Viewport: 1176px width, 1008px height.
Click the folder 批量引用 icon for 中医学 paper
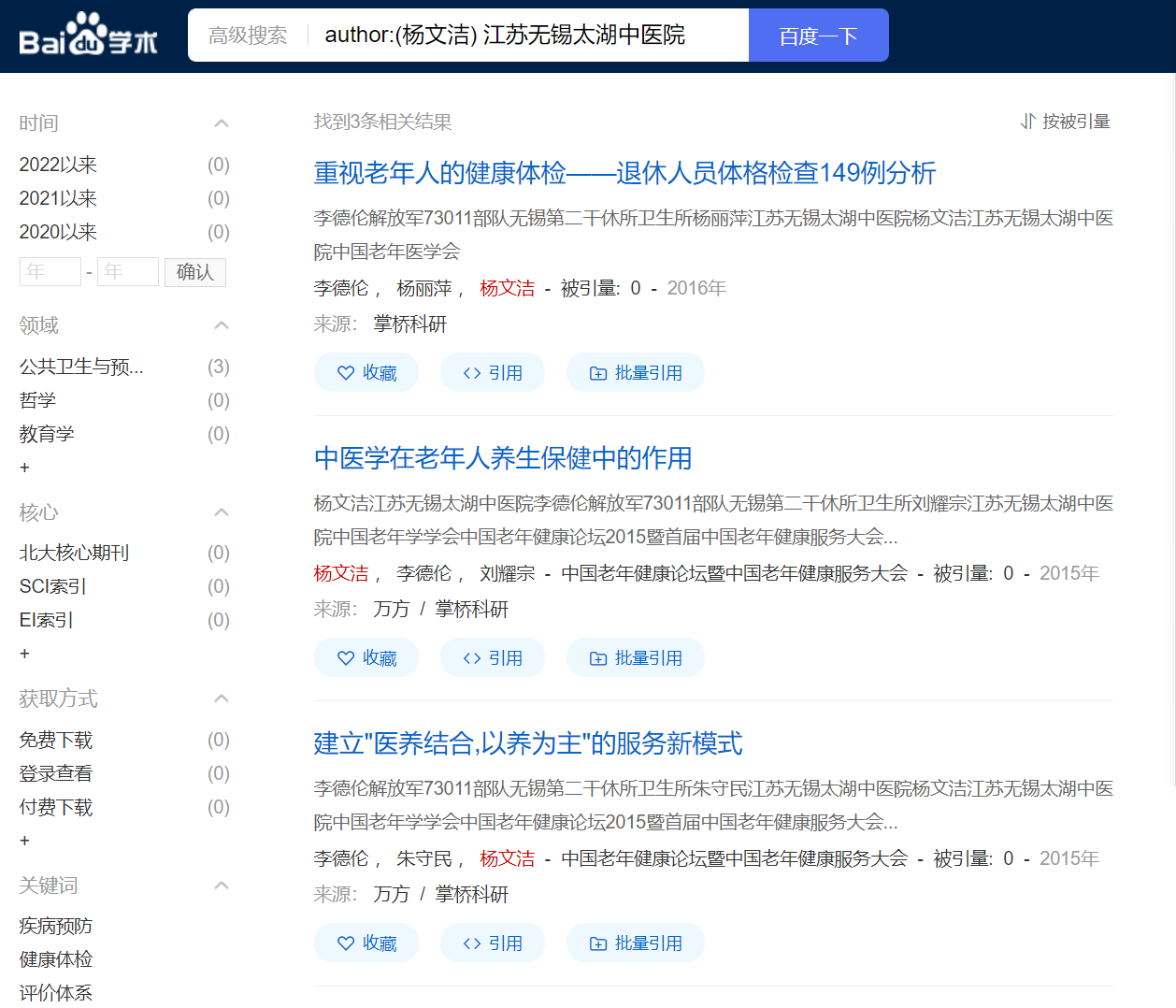pyautogui.click(x=598, y=658)
